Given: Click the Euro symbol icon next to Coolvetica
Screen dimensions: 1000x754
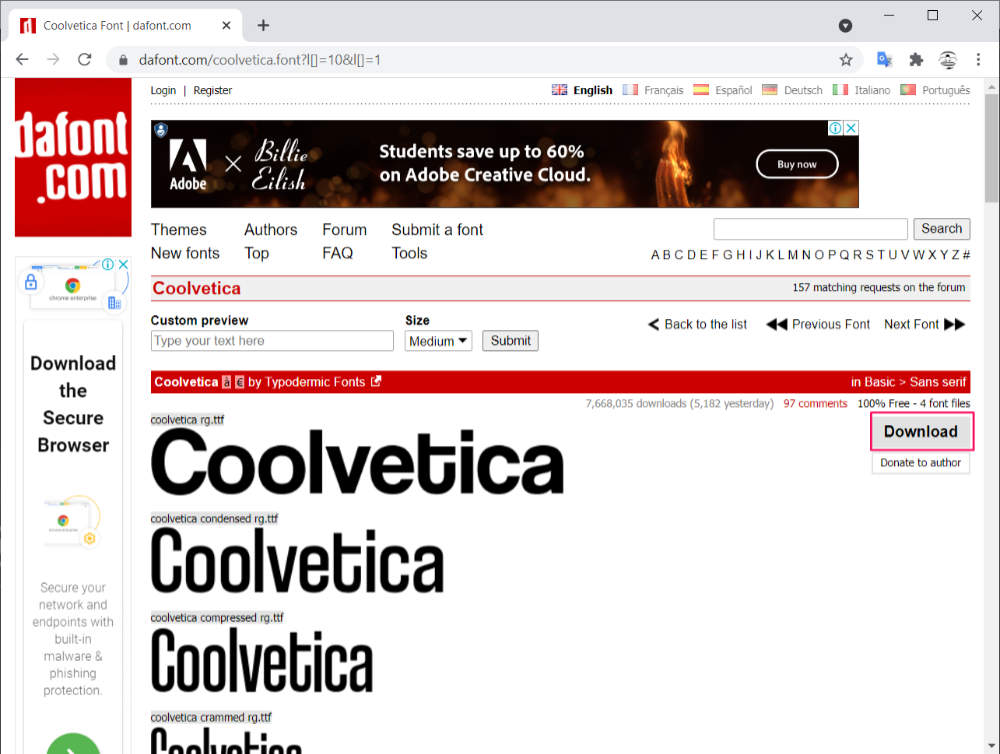Looking at the screenshot, I should pos(240,382).
